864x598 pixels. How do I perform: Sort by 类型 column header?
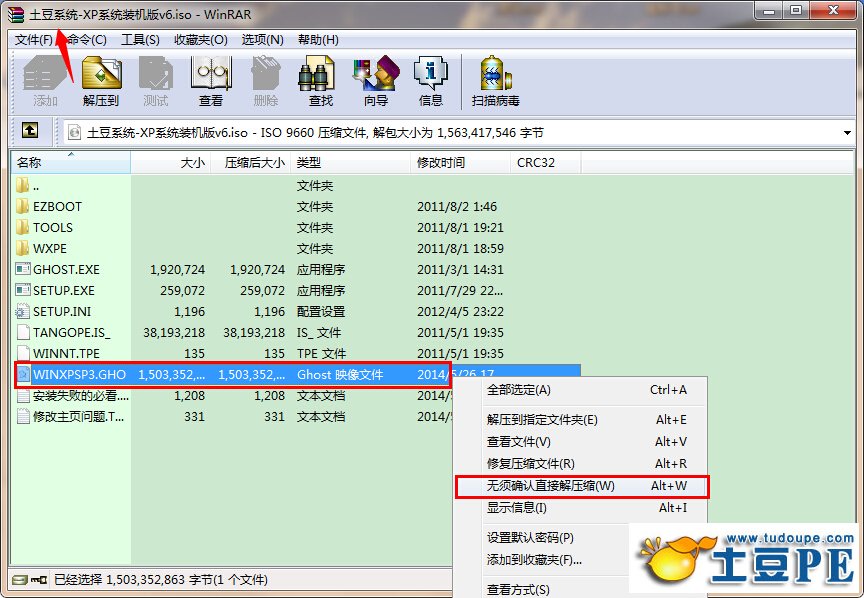click(350, 163)
